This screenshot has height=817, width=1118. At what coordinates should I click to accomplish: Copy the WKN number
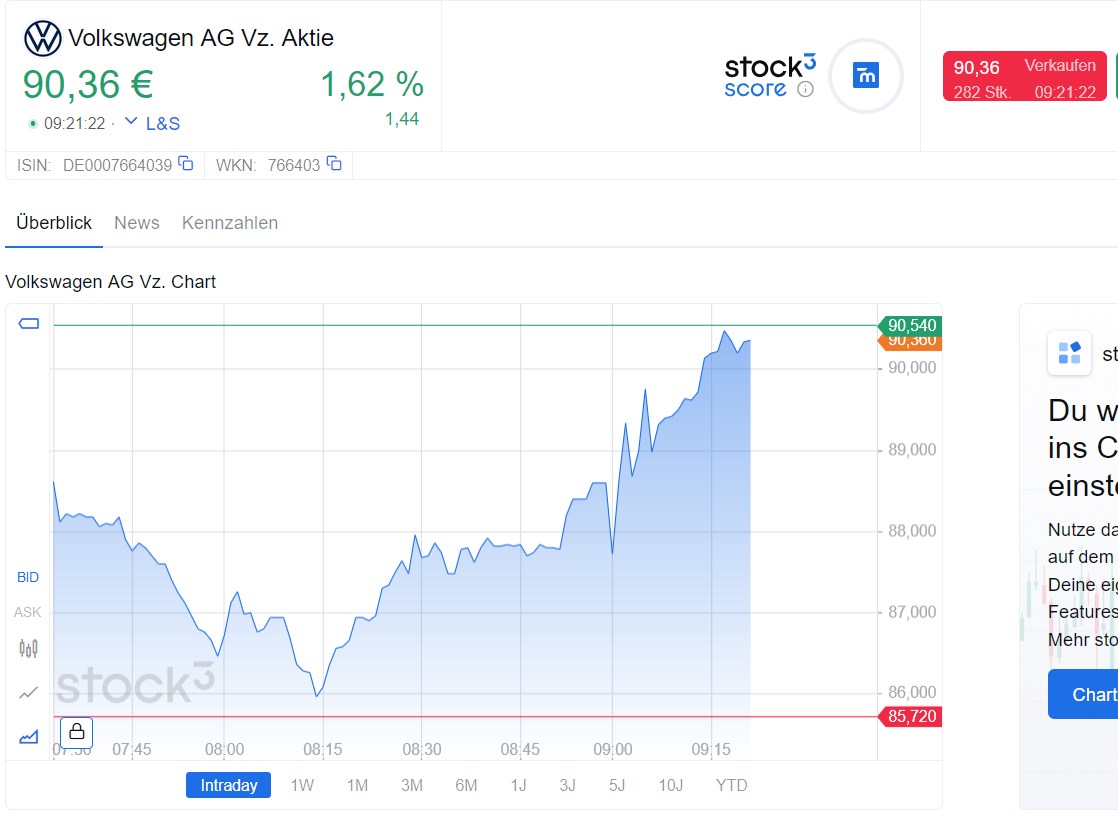pyautogui.click(x=334, y=164)
